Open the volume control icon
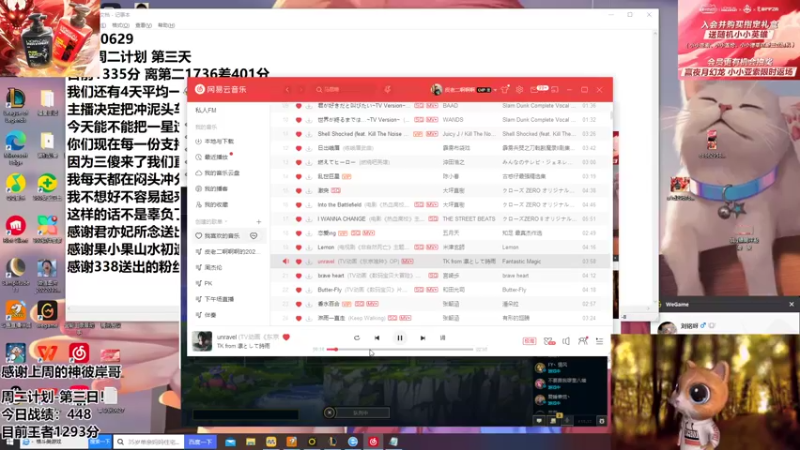 tap(566, 341)
